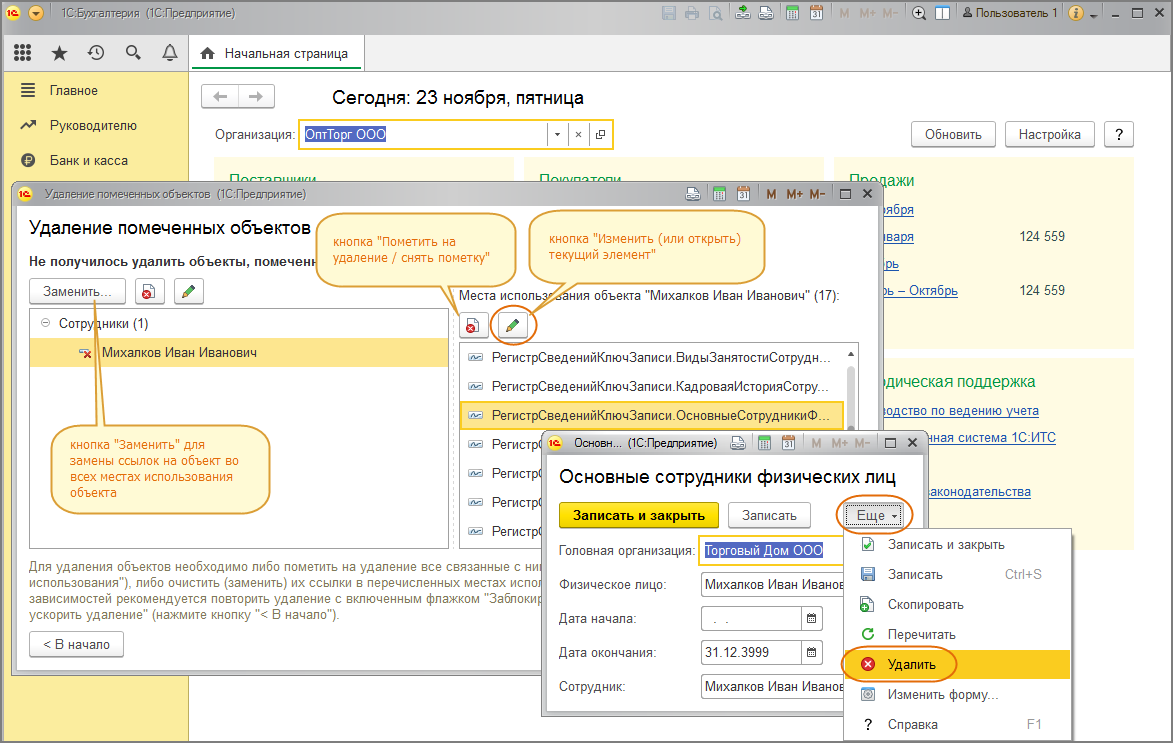Image resolution: width=1173 pixels, height=743 pixels.
Task: Click mark-for-deletion icon above usage places list
Action: [x=473, y=325]
